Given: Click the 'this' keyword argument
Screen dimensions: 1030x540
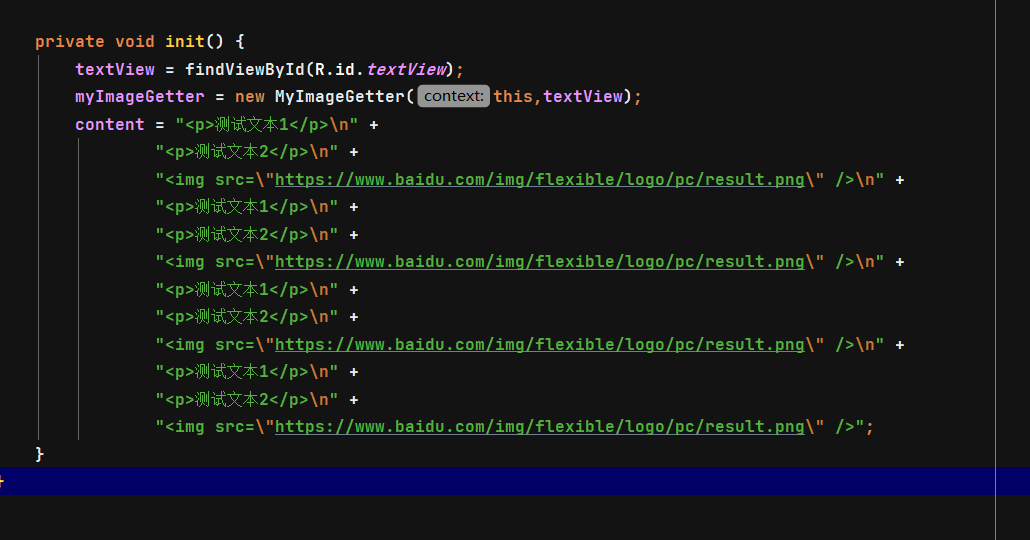Looking at the screenshot, I should coord(512,97).
